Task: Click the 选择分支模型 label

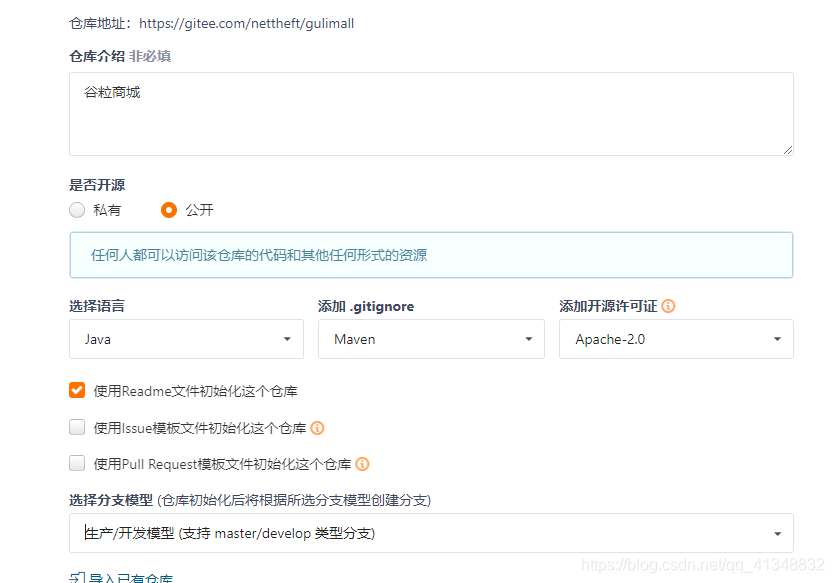Action: (111, 500)
